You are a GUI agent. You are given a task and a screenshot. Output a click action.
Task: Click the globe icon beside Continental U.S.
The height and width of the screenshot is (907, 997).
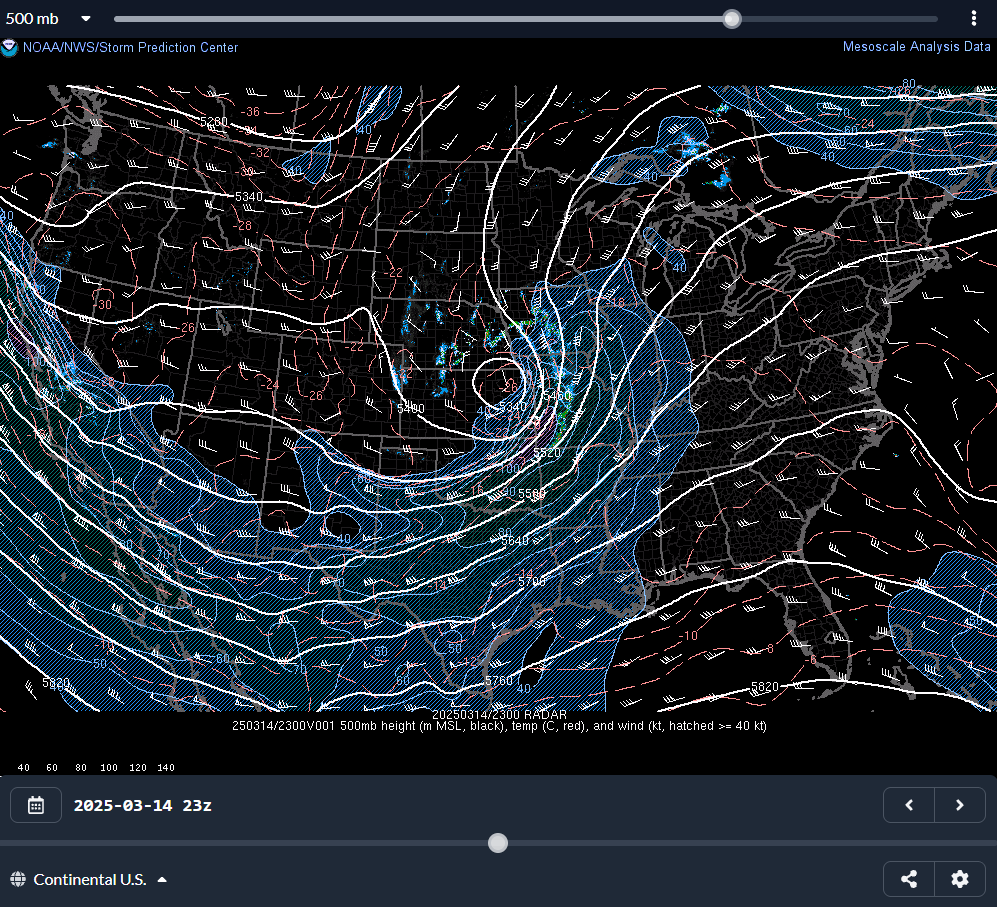click(x=18, y=880)
